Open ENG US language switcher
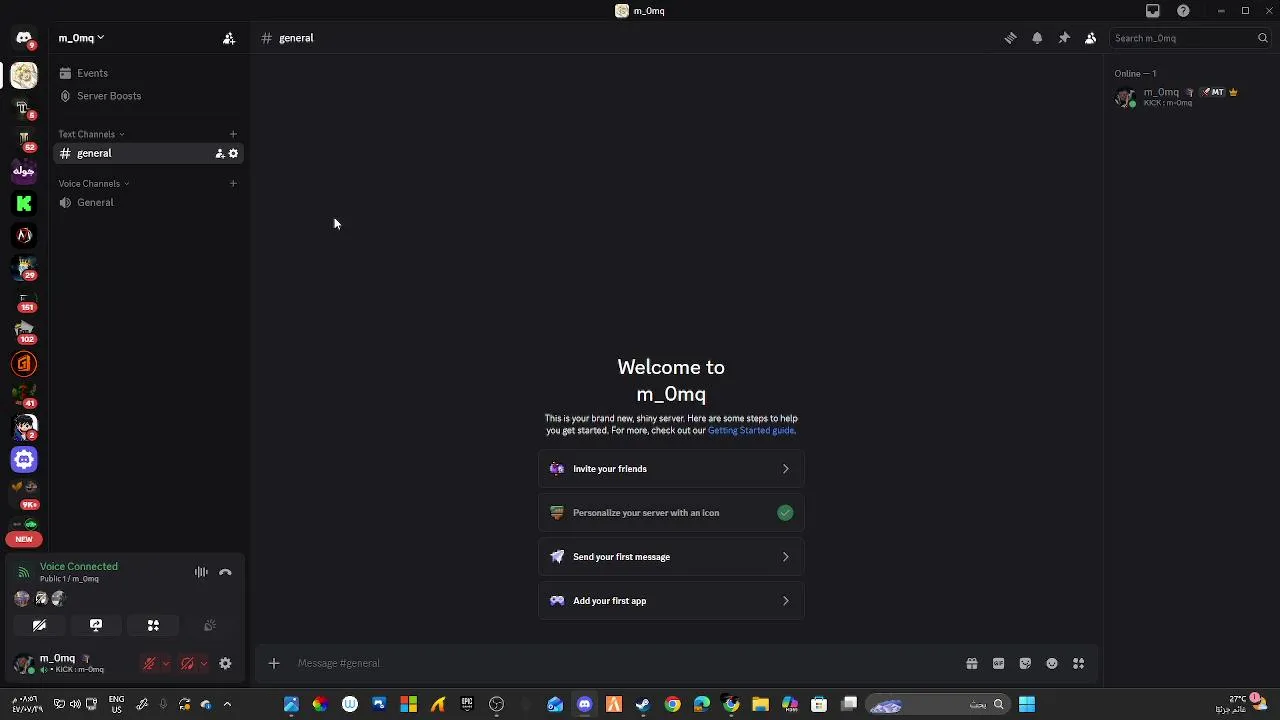This screenshot has width=1280, height=720. (116, 704)
